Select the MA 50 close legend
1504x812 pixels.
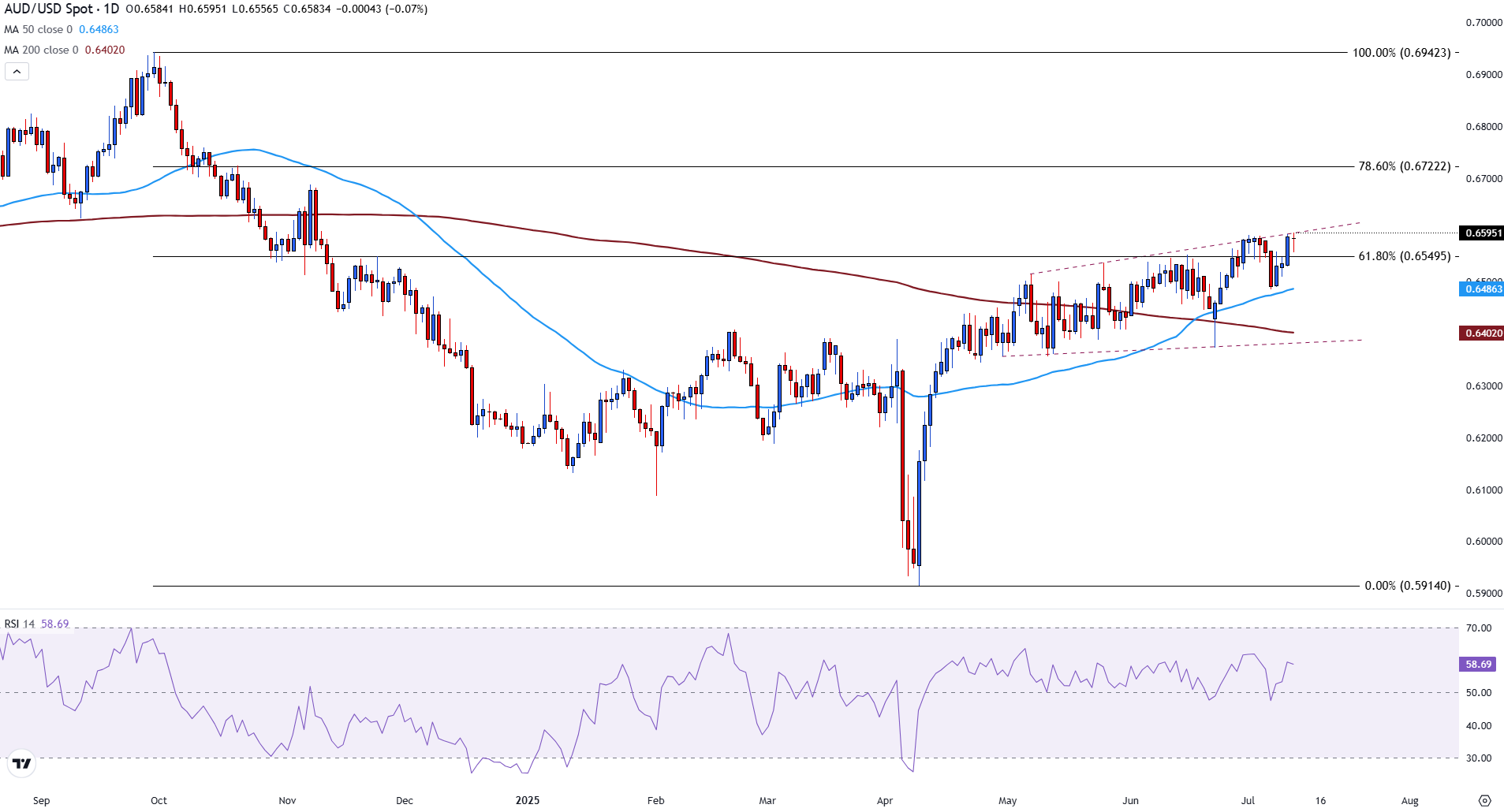tap(39, 30)
